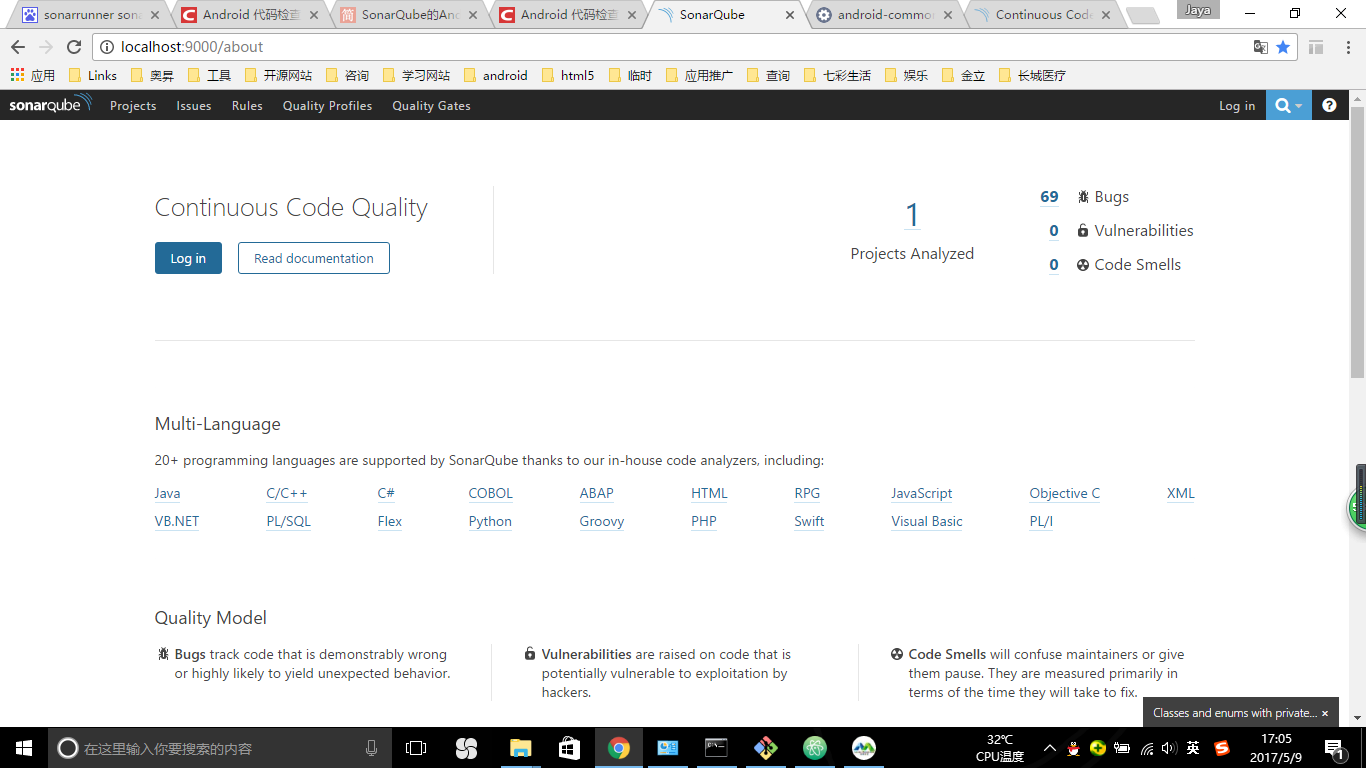This screenshot has width=1366, height=768.
Task: Open the 开源网站 bookmarks folder
Action: point(278,75)
